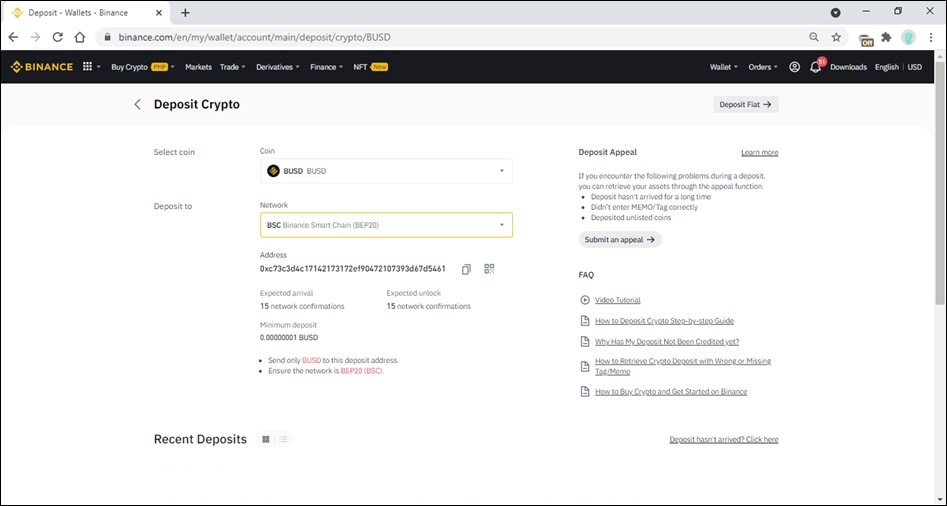
Task: Open the Binance apps grid menu
Action: tap(88, 66)
